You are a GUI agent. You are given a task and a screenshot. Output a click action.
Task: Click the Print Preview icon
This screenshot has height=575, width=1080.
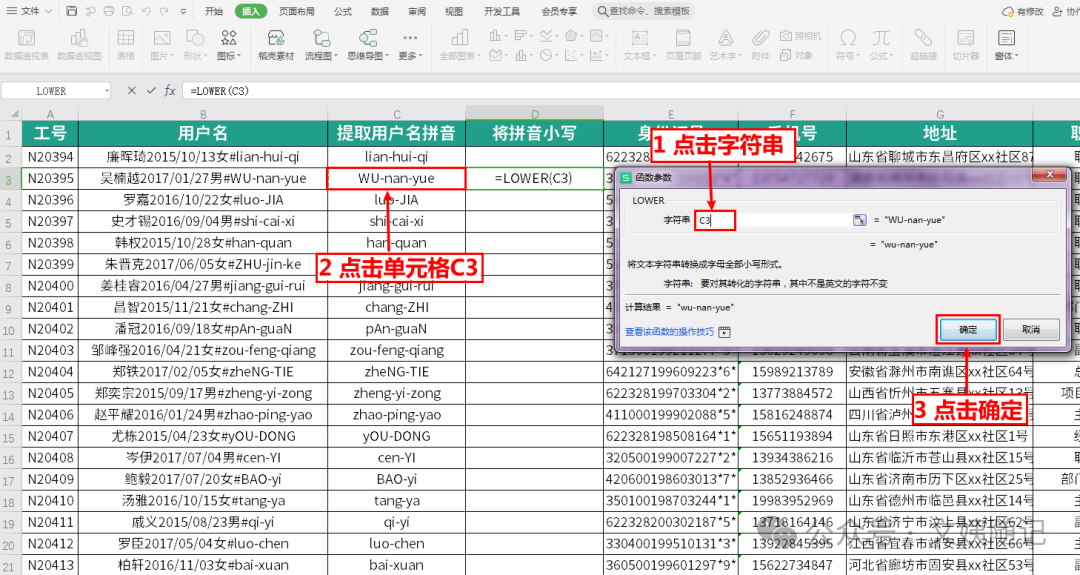tap(127, 11)
